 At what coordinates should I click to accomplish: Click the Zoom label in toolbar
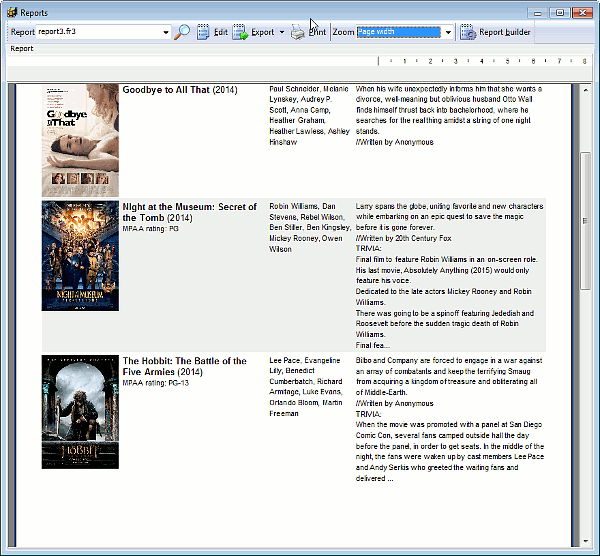(343, 32)
